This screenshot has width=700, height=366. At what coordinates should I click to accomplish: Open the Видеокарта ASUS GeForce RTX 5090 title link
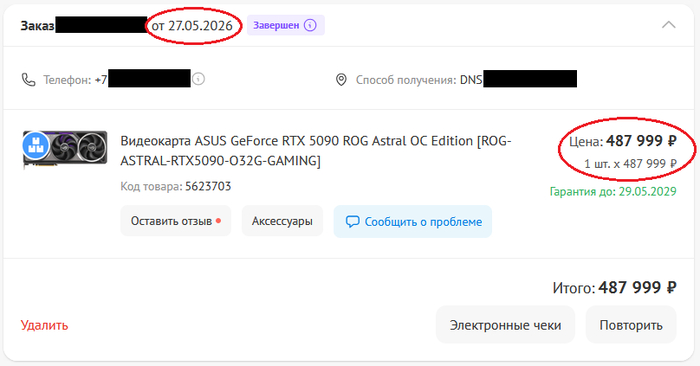click(316, 150)
